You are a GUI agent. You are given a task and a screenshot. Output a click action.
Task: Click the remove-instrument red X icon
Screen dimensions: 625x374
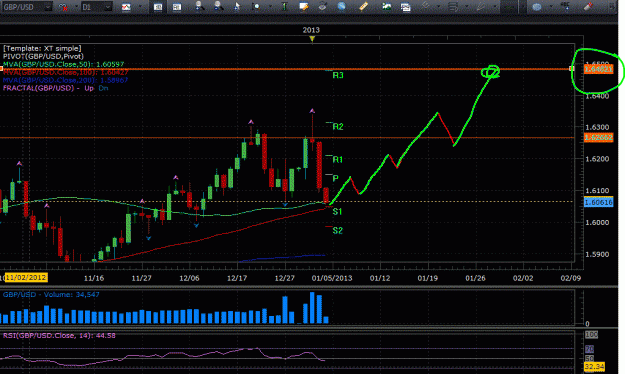pos(63,7)
